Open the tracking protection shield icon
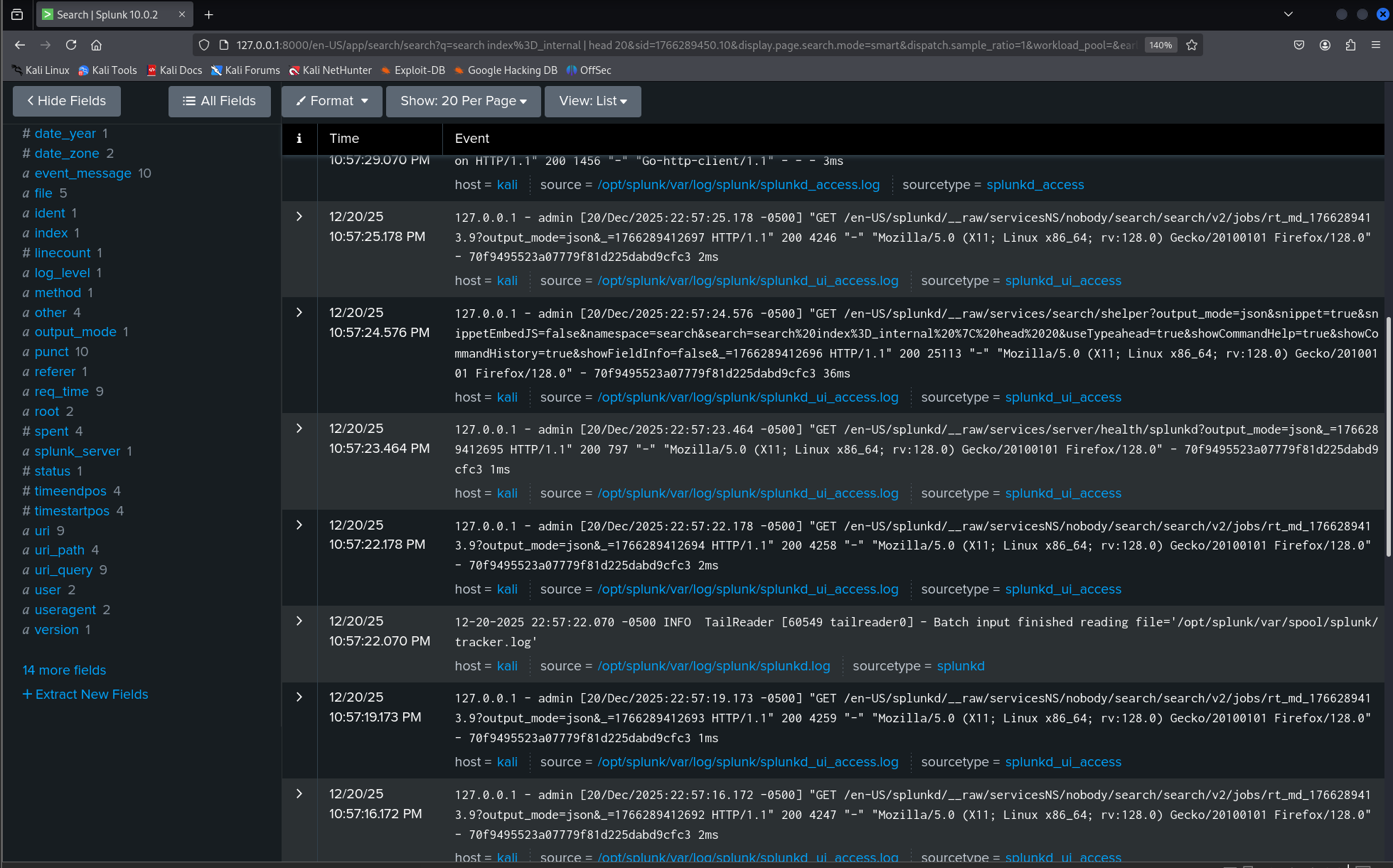Viewport: 1393px width, 868px height. pyautogui.click(x=204, y=45)
